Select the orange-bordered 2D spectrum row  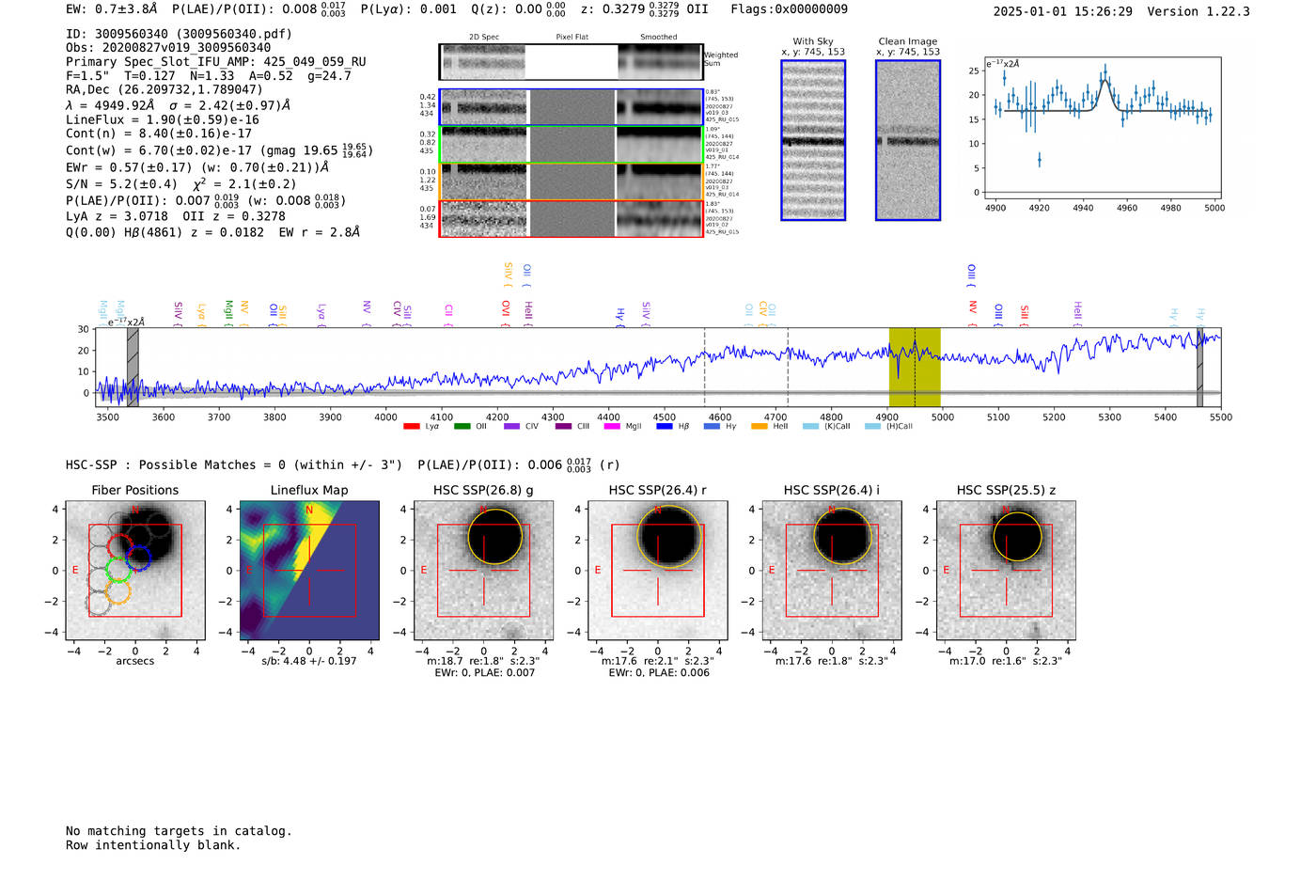point(572,181)
